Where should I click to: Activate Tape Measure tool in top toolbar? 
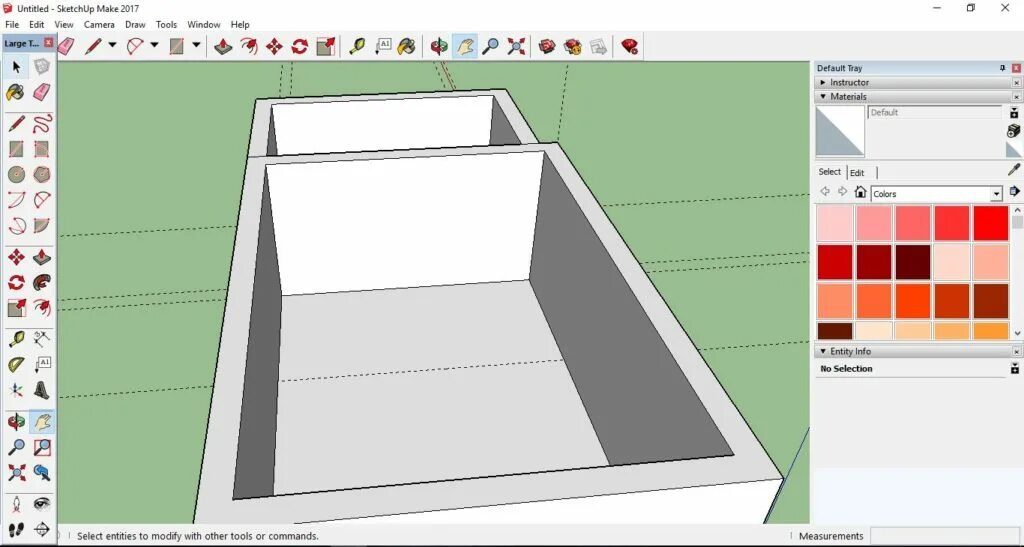click(357, 46)
